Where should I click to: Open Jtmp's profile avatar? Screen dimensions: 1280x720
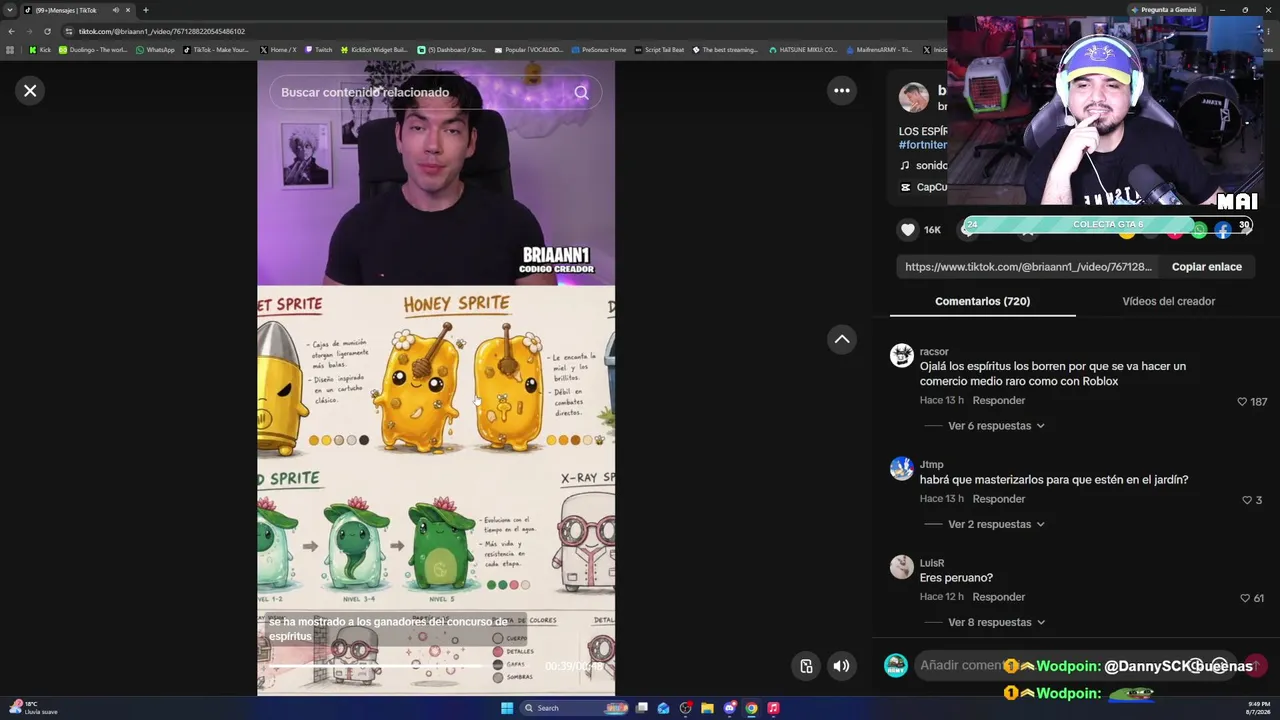[x=902, y=468]
